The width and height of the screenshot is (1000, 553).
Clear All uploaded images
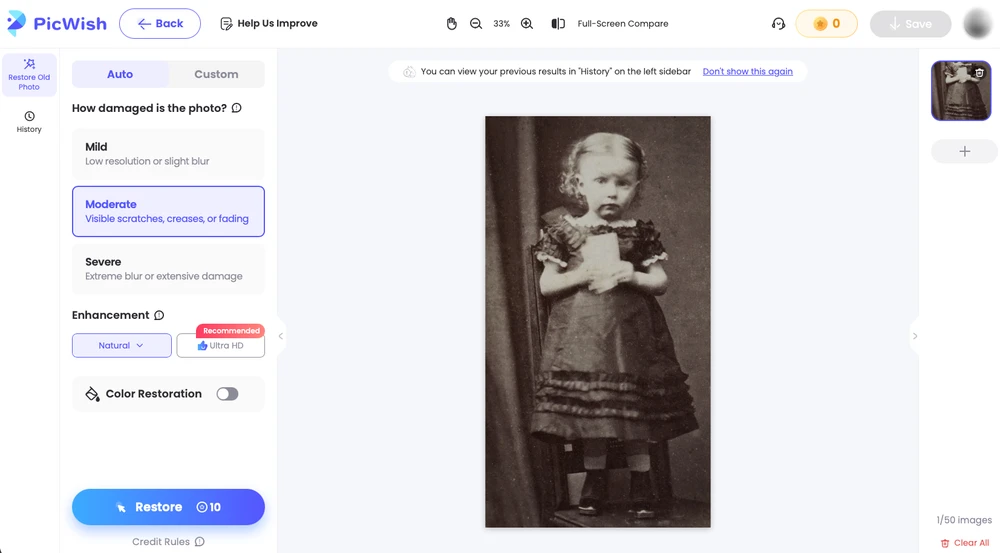click(x=965, y=543)
